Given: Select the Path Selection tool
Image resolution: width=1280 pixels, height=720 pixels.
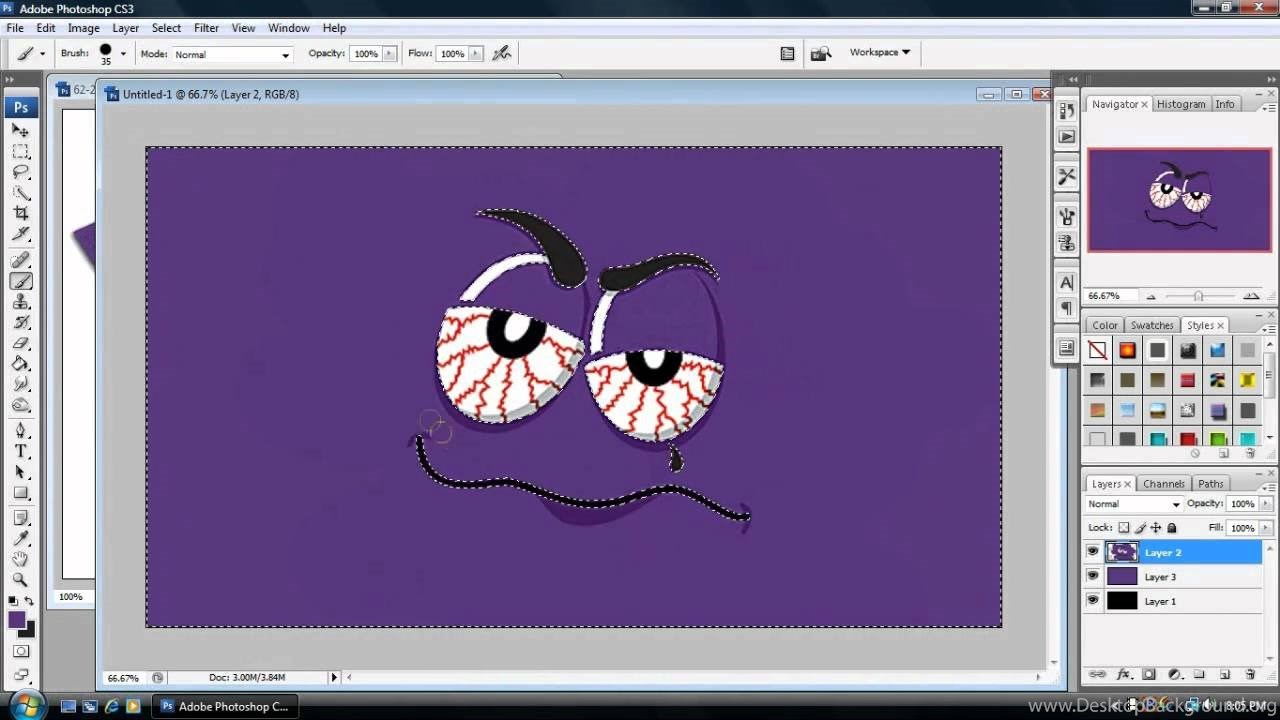Looking at the screenshot, I should click(x=21, y=472).
